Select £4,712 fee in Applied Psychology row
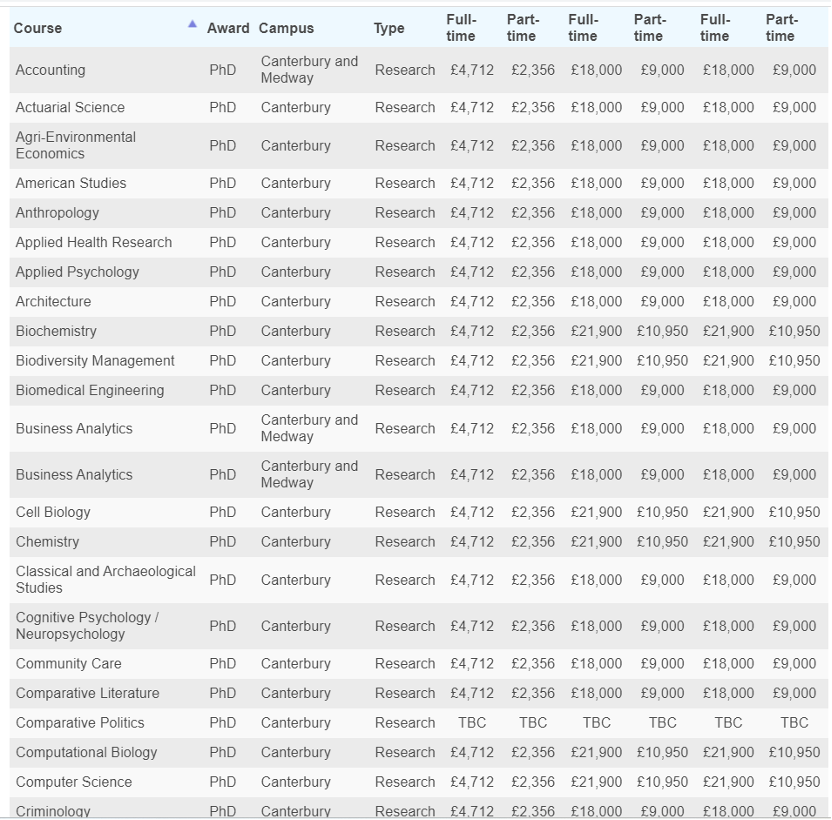This screenshot has width=832, height=820. click(472, 272)
